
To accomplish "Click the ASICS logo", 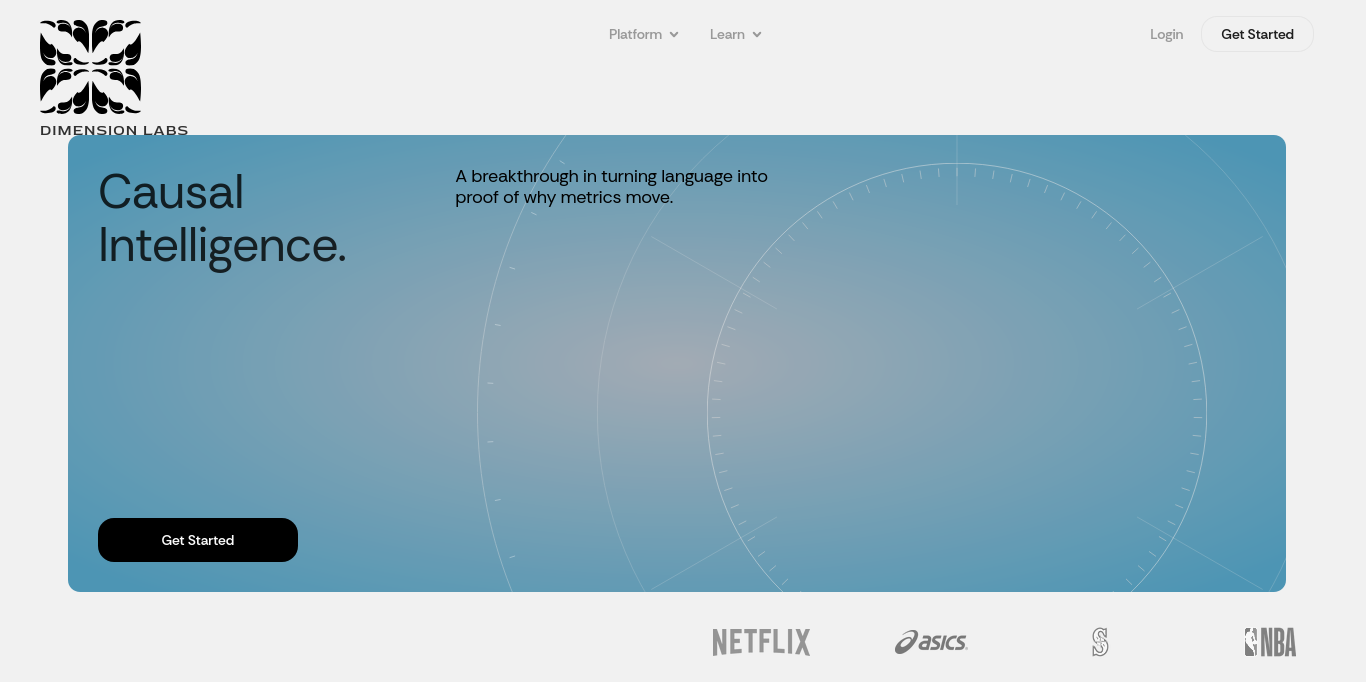I will click(931, 642).
